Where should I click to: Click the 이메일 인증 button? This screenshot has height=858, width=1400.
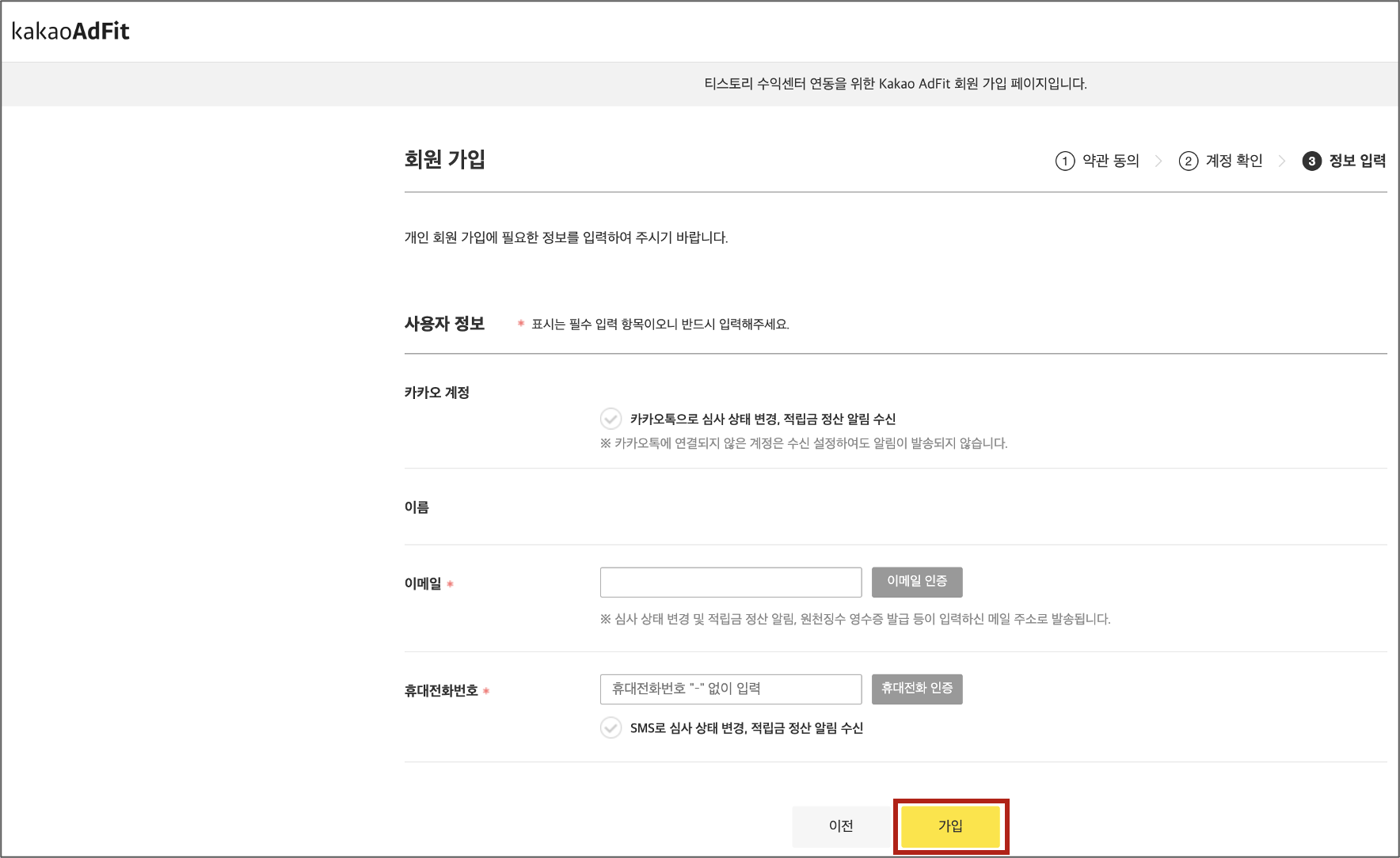coord(917,582)
